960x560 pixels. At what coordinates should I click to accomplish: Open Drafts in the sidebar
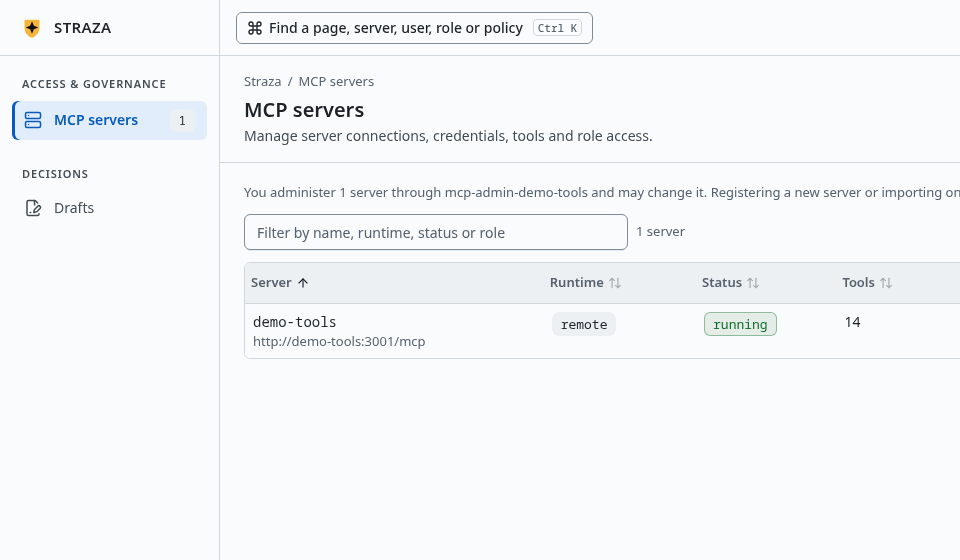click(x=110, y=208)
